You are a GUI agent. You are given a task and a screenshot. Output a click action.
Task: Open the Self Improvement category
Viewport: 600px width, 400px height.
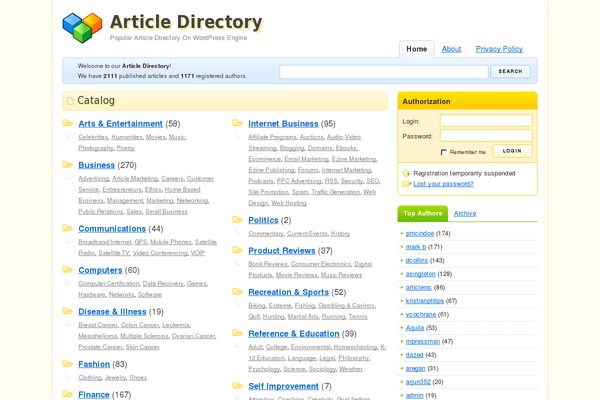[x=283, y=386]
